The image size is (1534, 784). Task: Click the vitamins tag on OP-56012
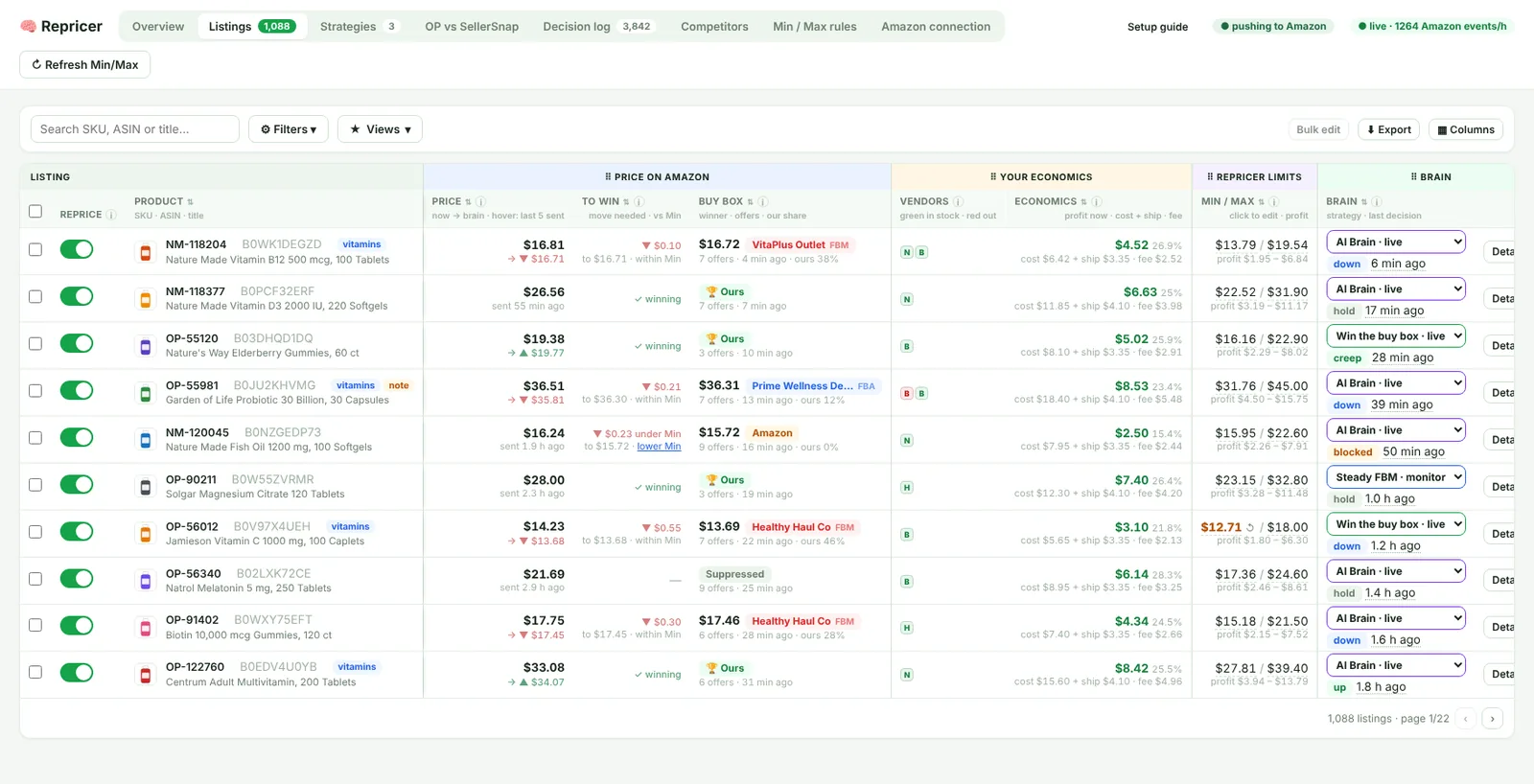tap(351, 526)
